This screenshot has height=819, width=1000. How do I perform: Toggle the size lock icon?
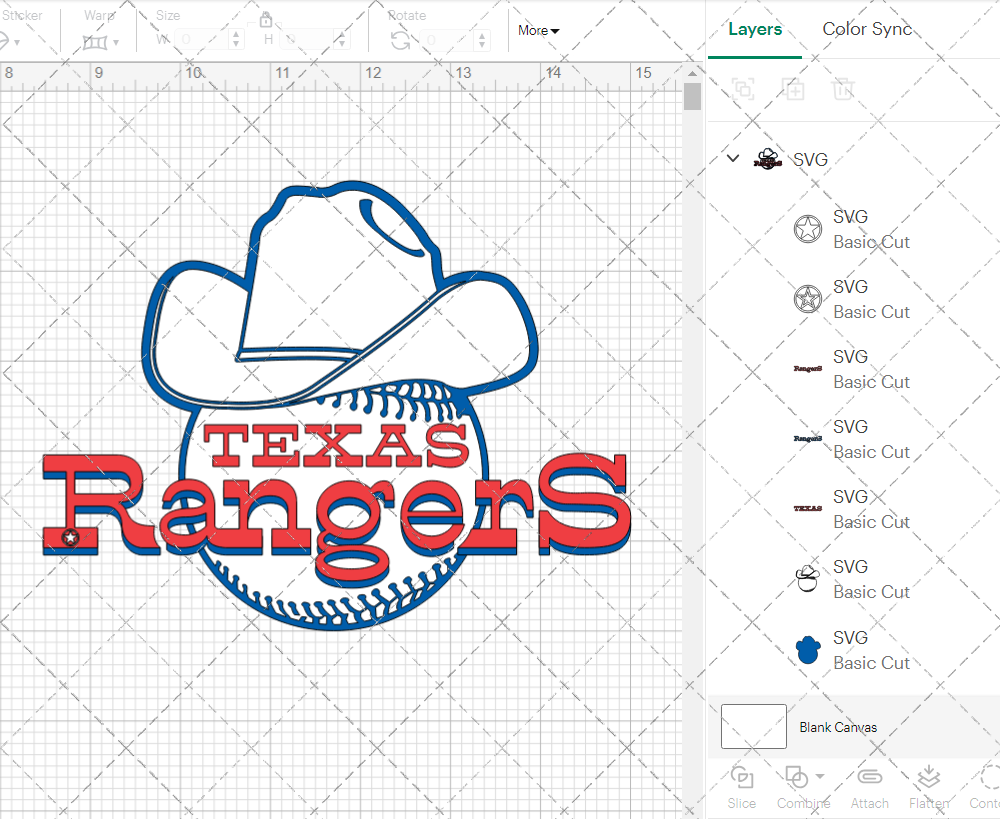click(266, 20)
